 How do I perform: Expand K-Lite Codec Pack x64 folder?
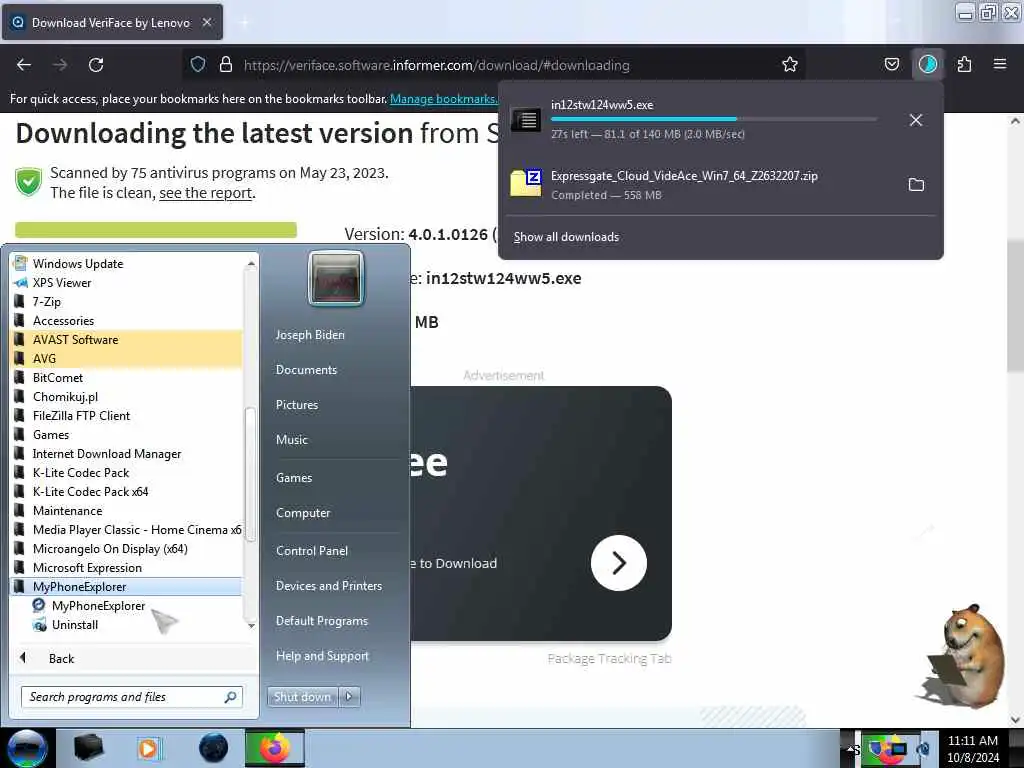tap(90, 491)
